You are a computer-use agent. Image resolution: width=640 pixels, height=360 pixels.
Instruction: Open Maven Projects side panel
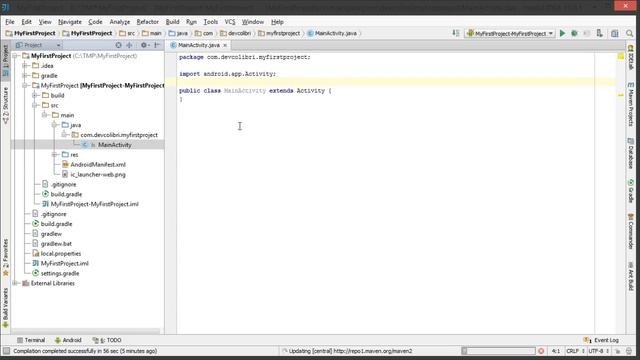point(631,104)
